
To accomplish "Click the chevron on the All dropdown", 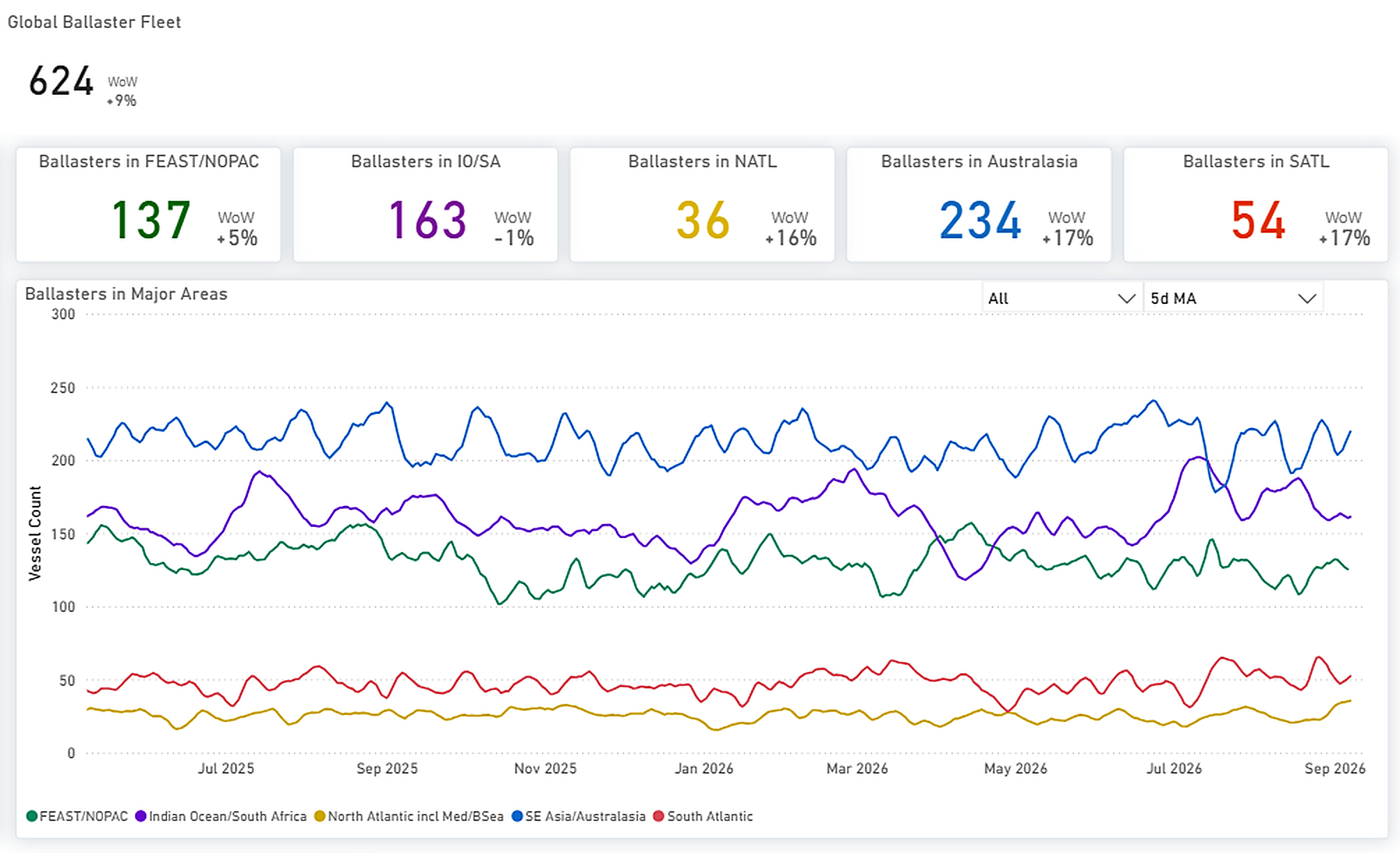I will click(1126, 299).
